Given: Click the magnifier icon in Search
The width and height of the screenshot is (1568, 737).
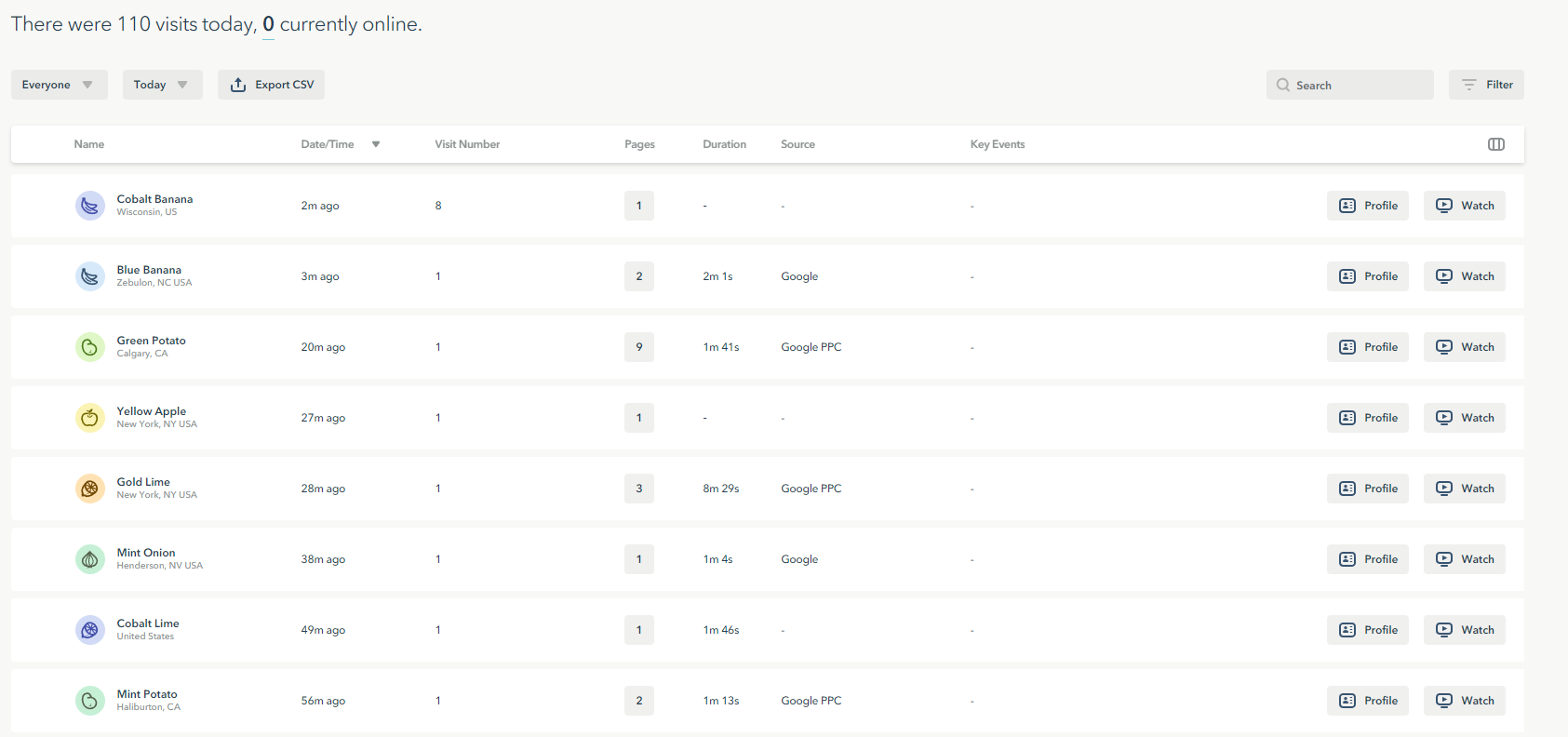Looking at the screenshot, I should coord(1283,85).
